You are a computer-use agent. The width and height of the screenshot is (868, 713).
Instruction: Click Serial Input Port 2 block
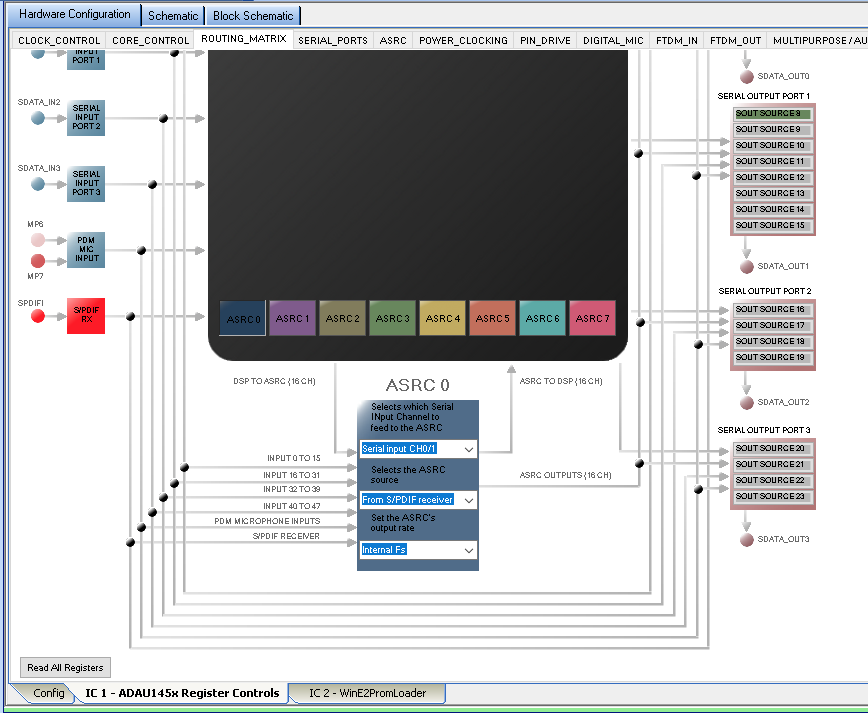(x=86, y=118)
